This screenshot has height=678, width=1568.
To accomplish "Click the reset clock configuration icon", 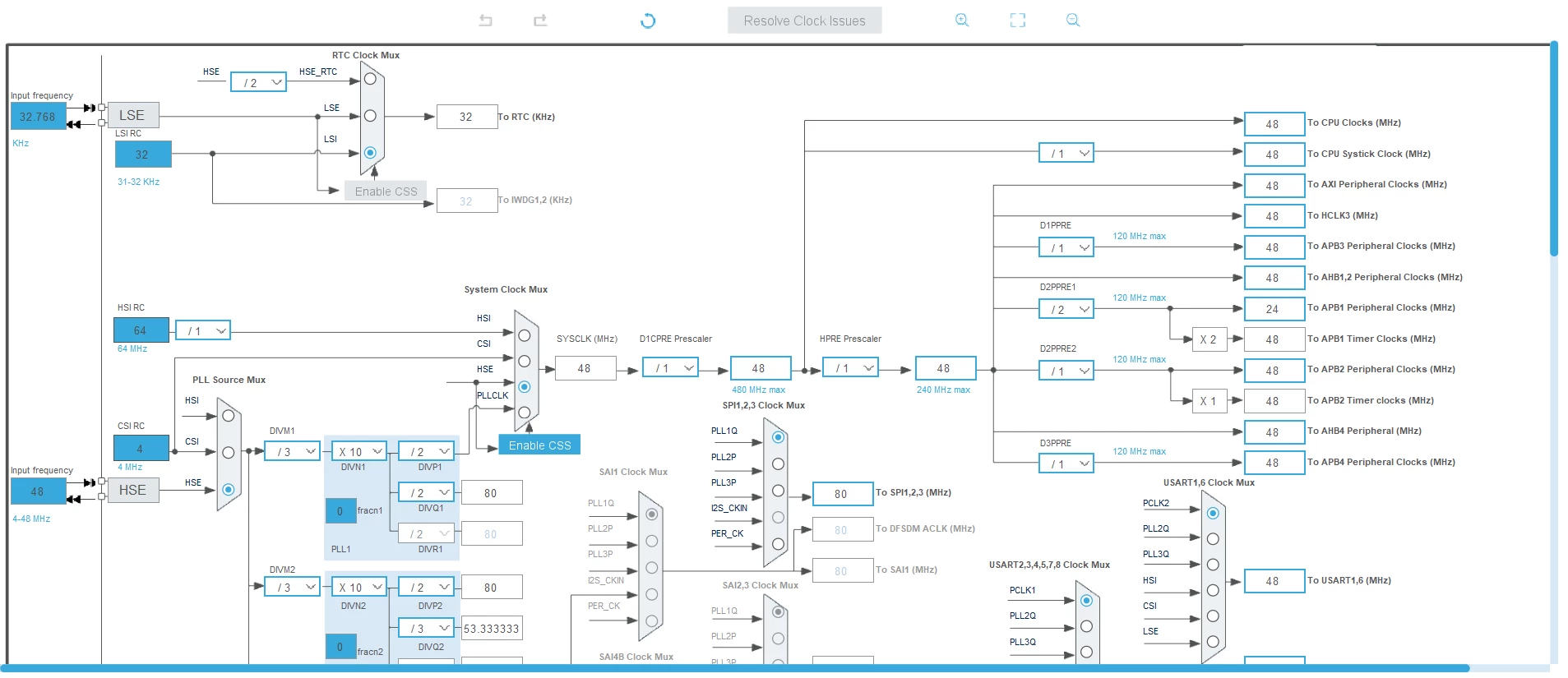I will click(648, 21).
